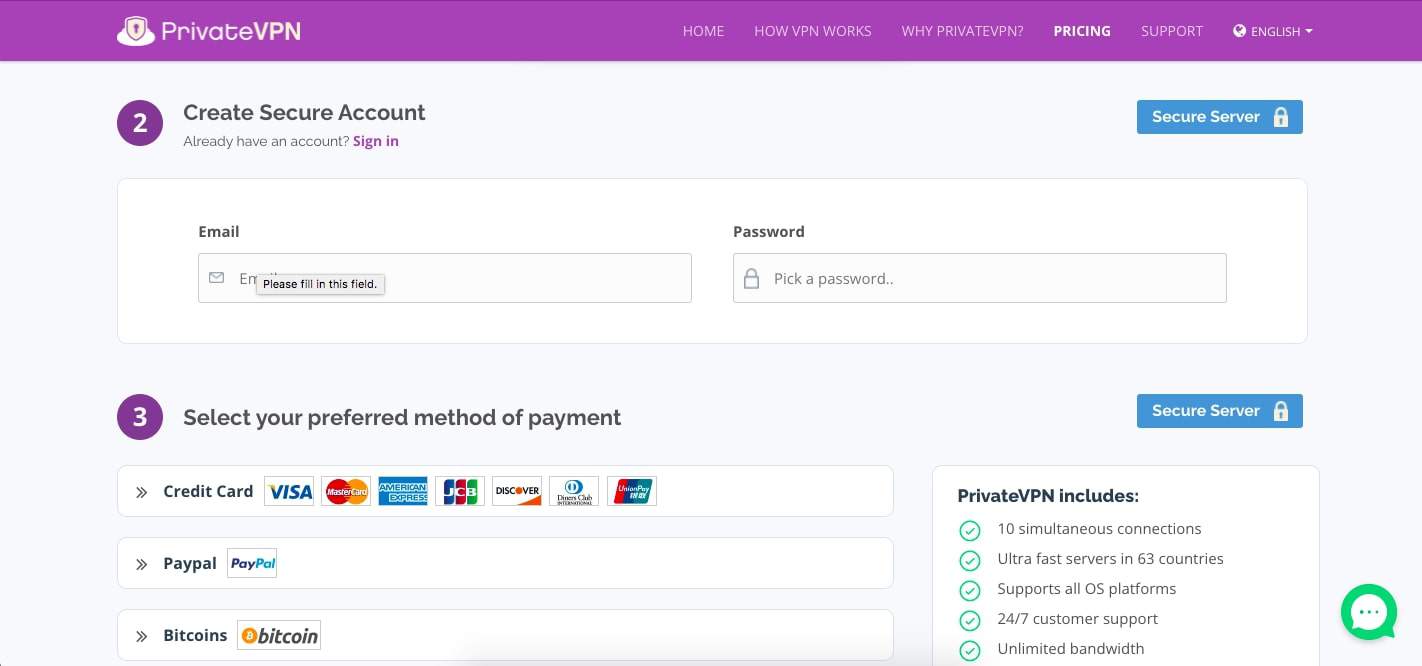Click '24/7 customer support' text
Viewport: 1422px width, 666px height.
(1077, 619)
